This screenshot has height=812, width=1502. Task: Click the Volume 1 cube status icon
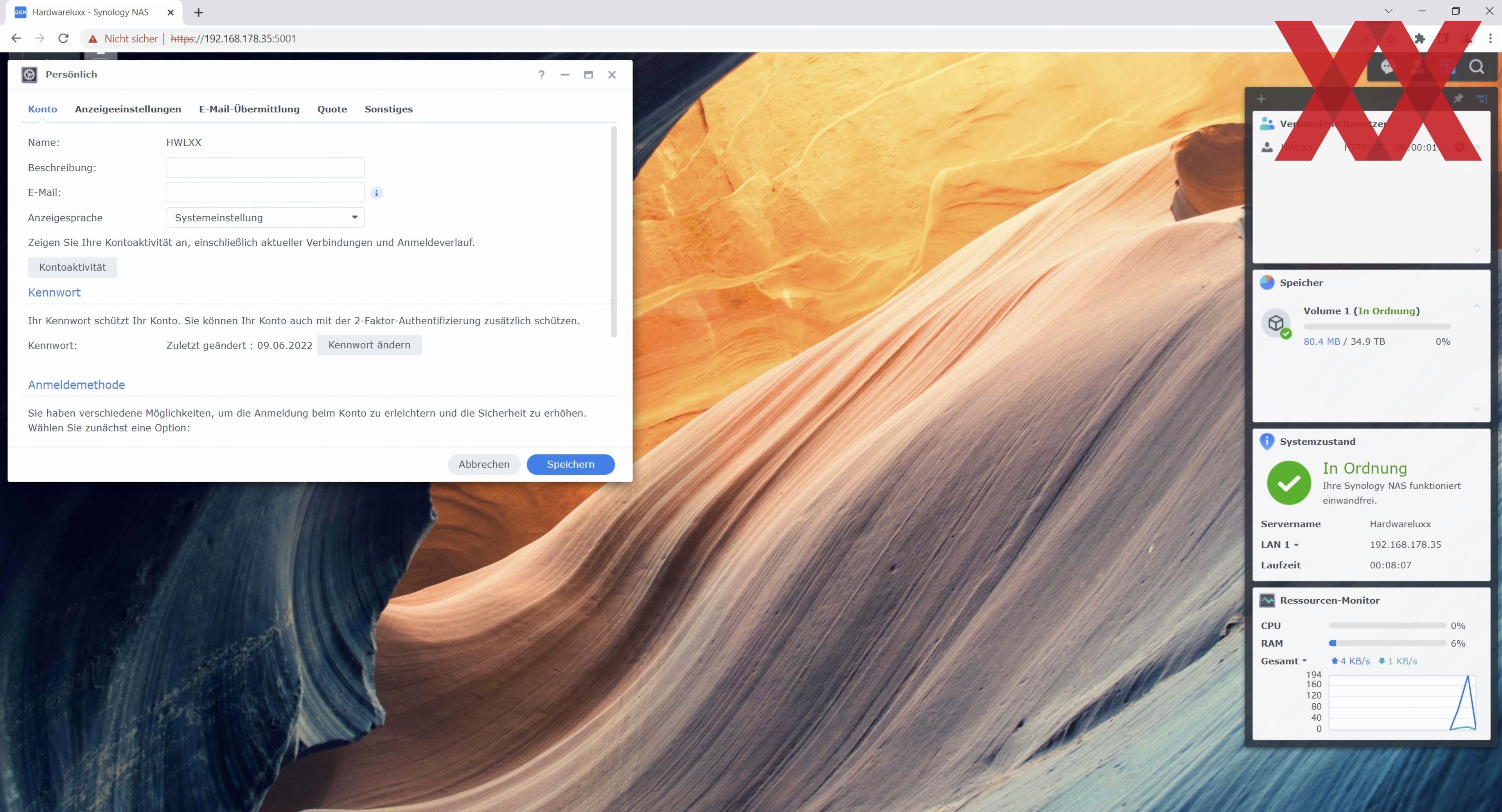[1276, 323]
